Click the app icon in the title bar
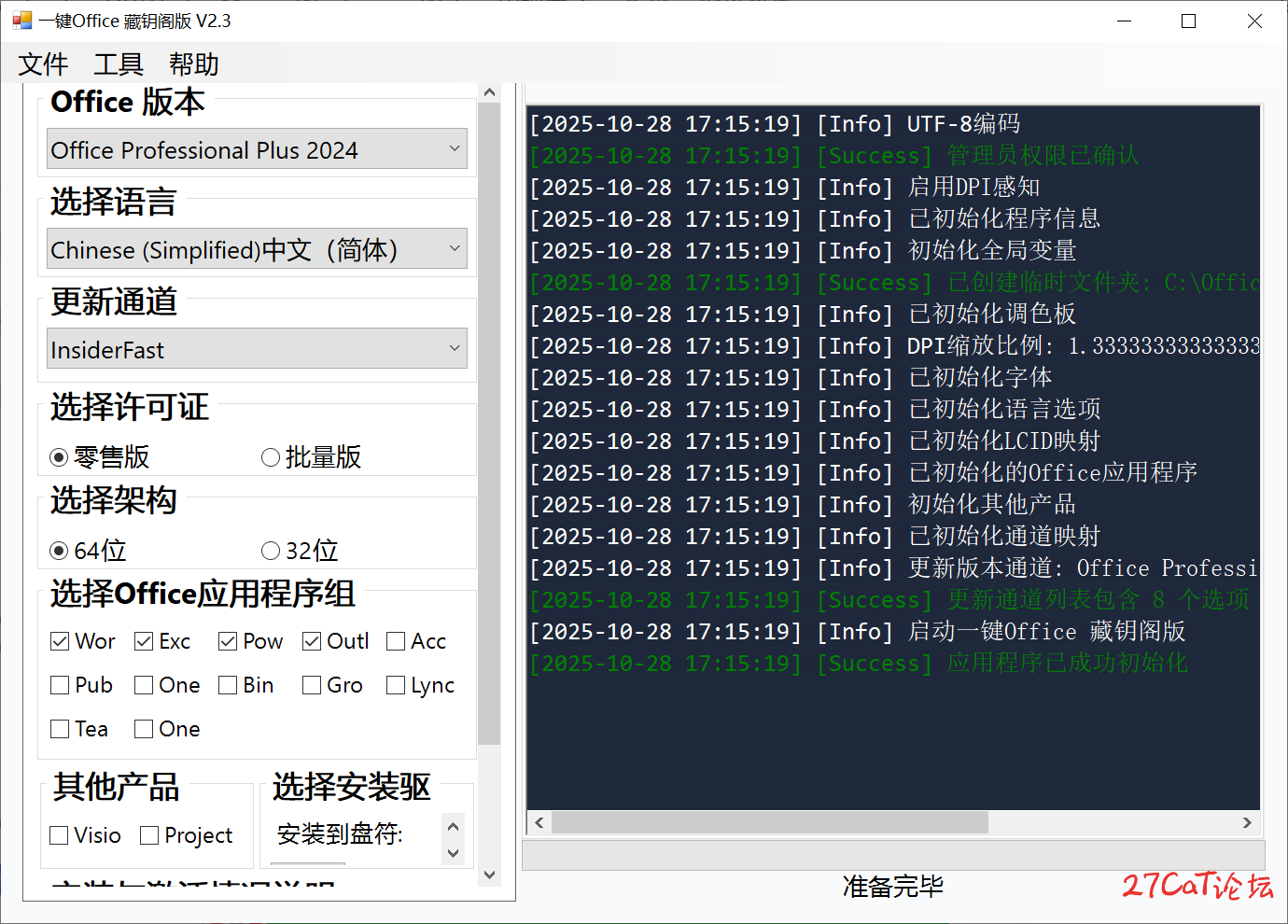 tap(21, 21)
